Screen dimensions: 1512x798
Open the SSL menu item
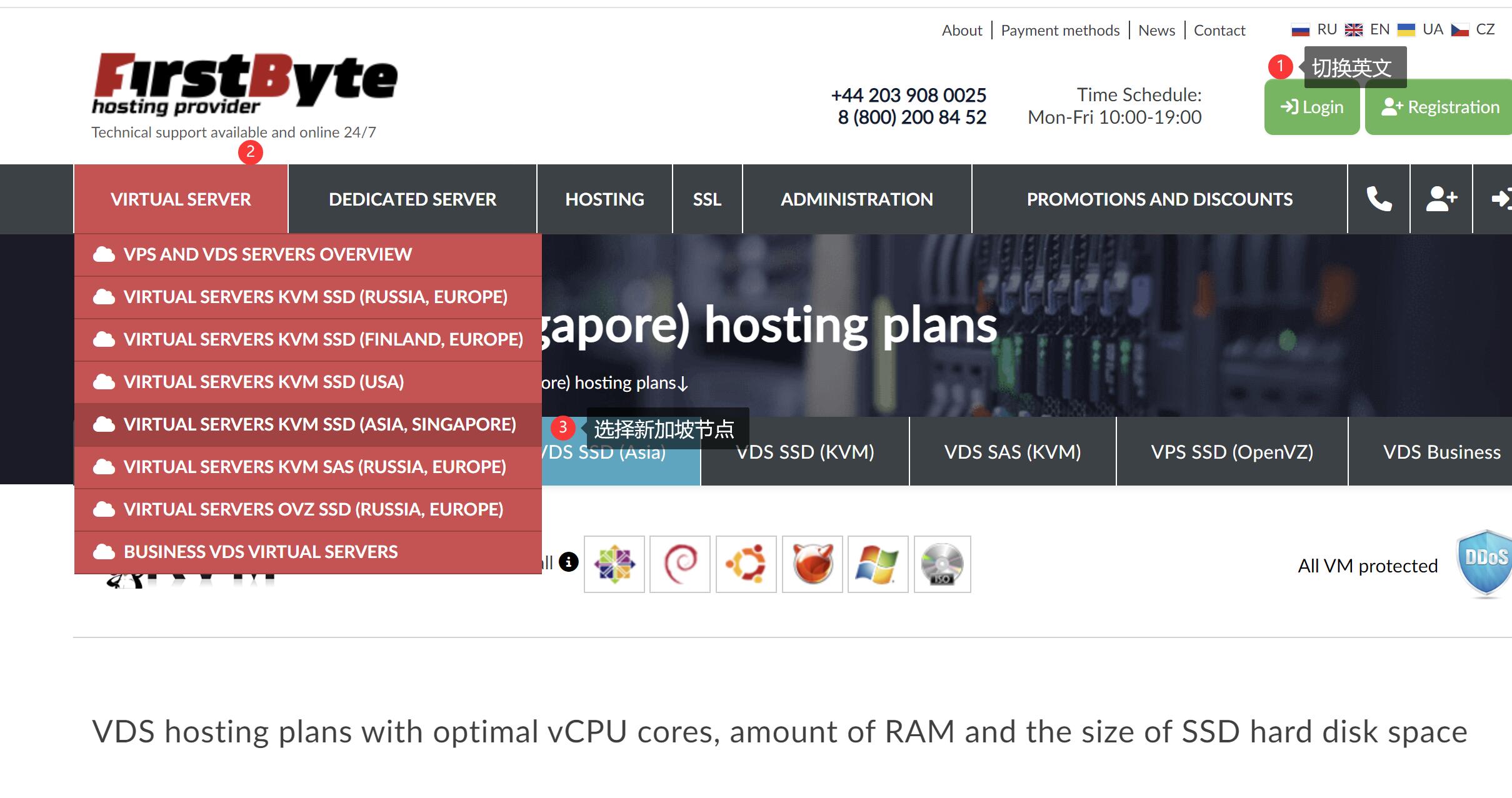(x=707, y=199)
